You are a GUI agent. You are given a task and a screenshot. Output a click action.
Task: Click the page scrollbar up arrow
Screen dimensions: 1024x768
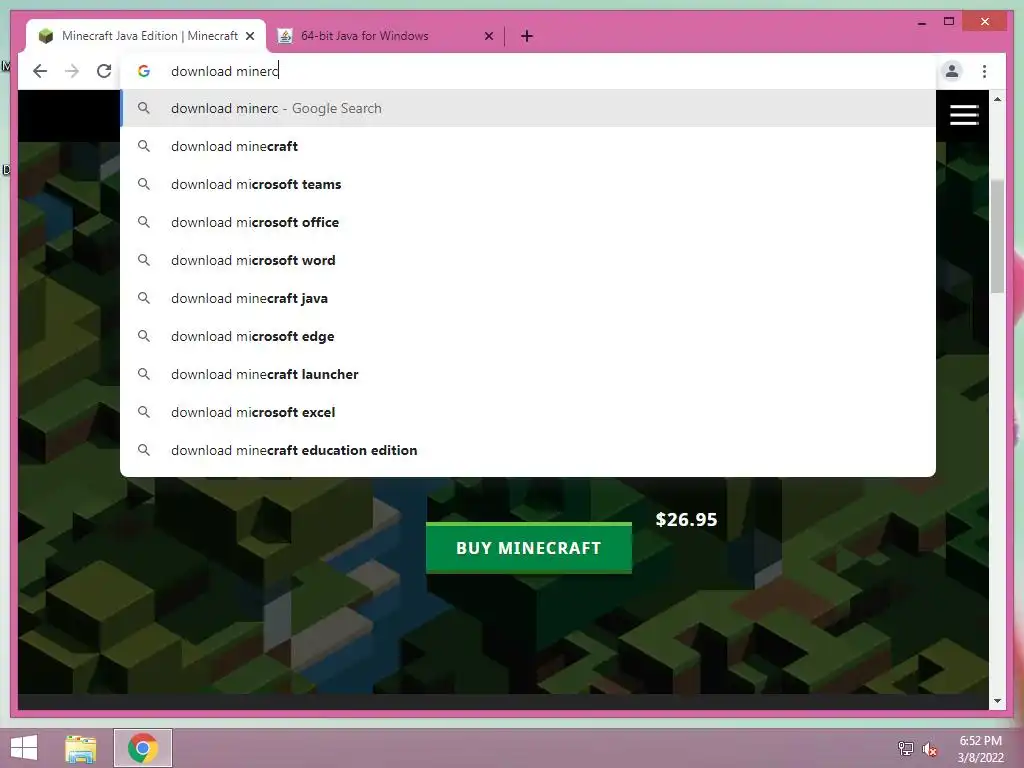pyautogui.click(x=997, y=99)
